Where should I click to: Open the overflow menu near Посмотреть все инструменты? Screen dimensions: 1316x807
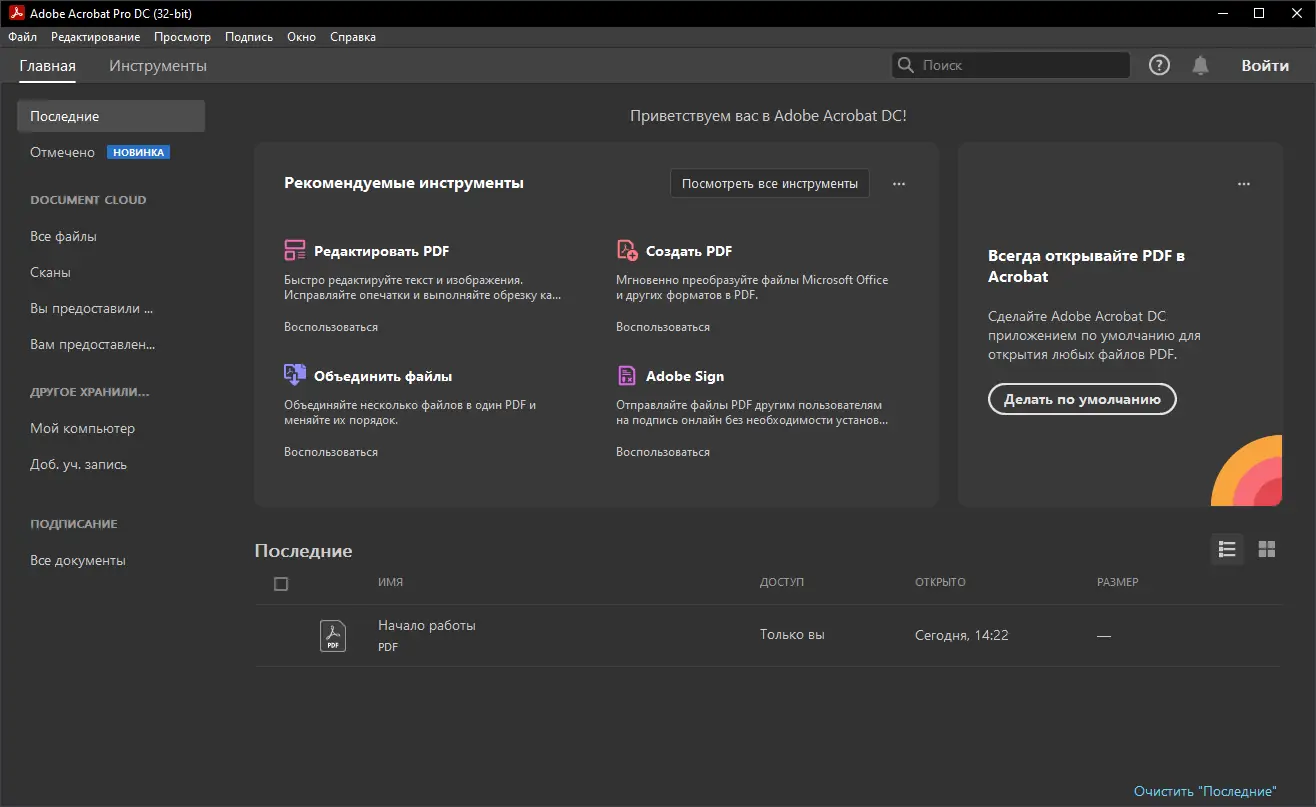point(898,183)
